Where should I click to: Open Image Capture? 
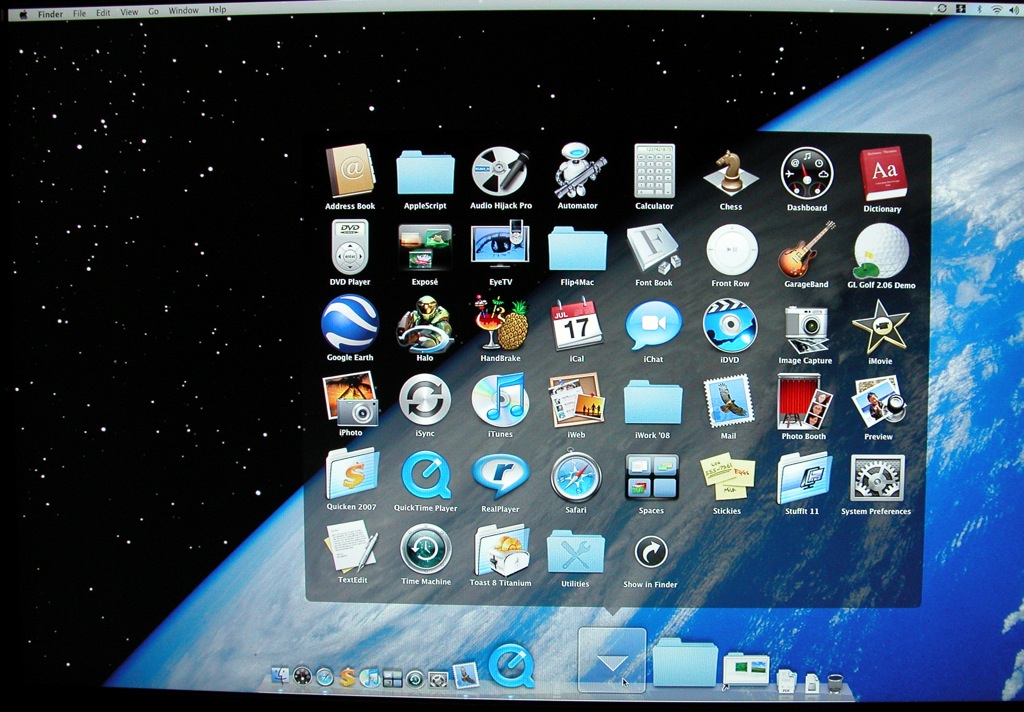point(805,329)
